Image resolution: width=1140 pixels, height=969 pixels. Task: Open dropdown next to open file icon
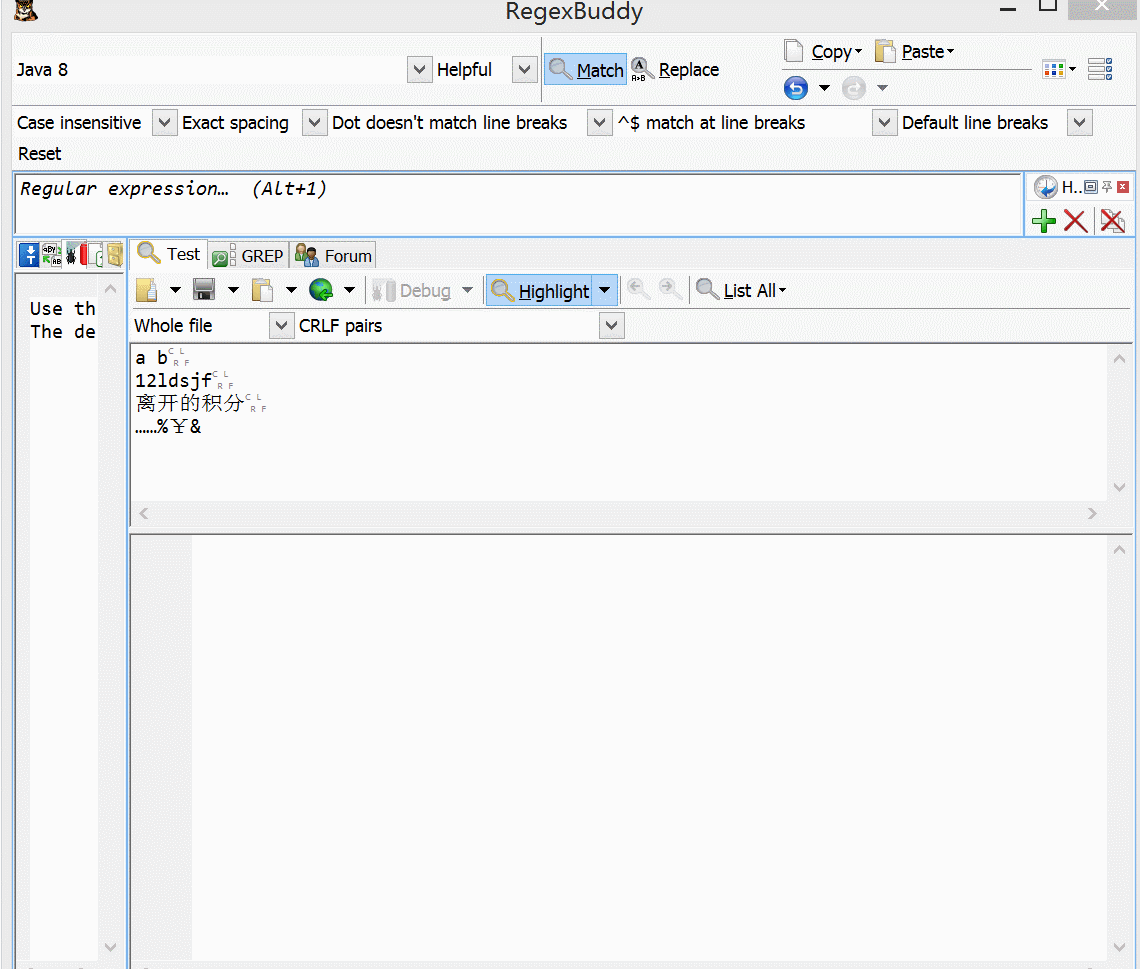pyautogui.click(x=175, y=291)
